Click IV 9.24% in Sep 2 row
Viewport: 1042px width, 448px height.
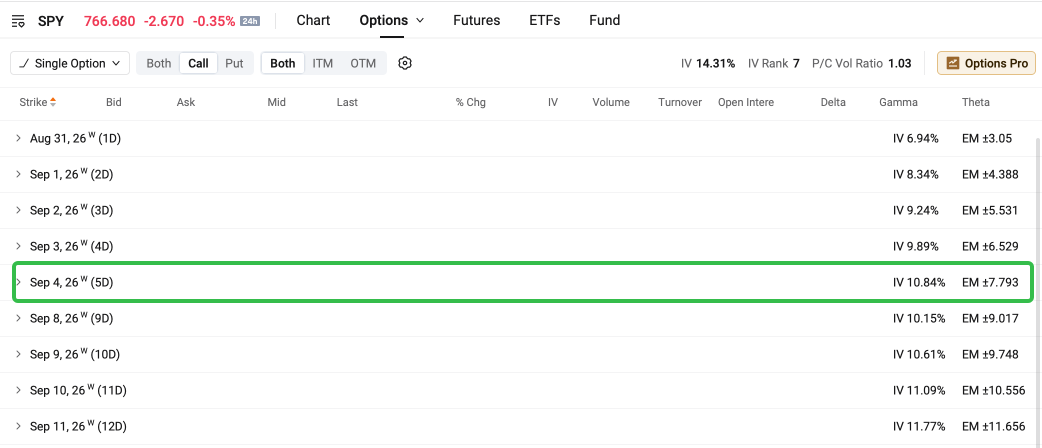tap(916, 210)
